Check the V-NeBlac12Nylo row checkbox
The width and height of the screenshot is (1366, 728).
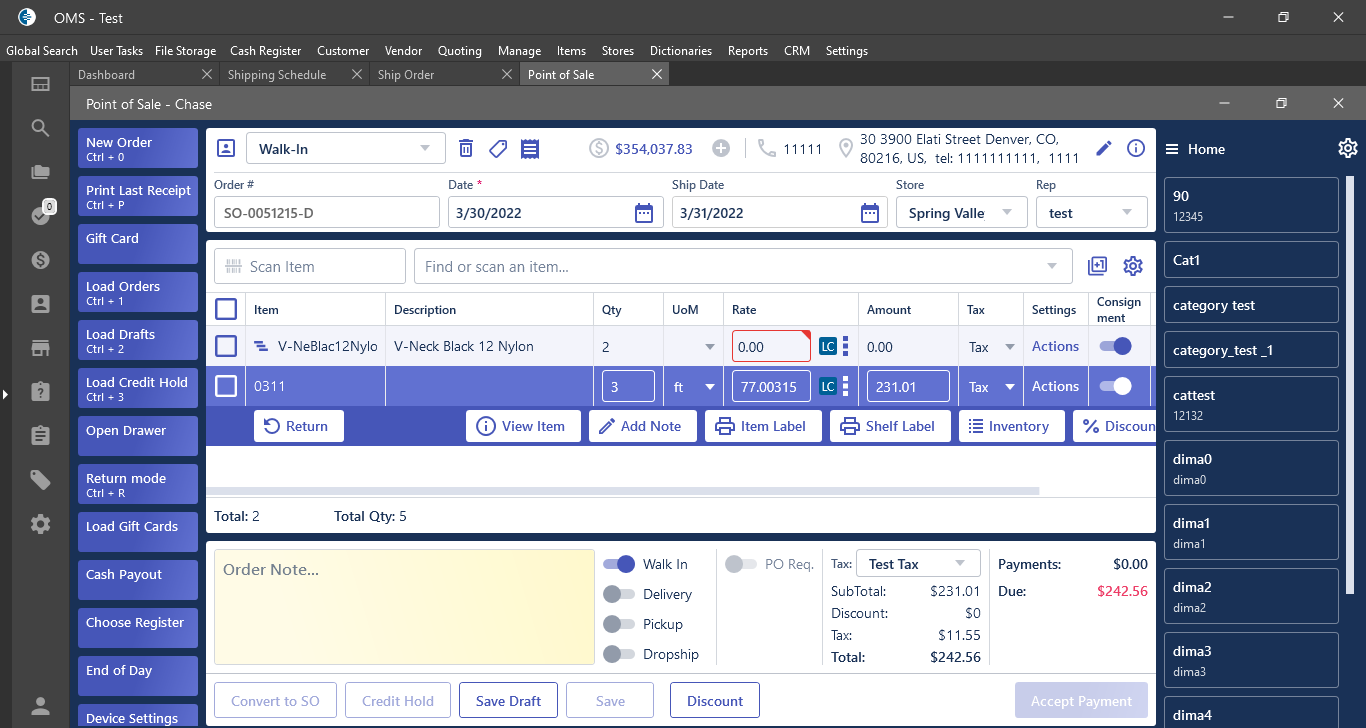coord(226,346)
